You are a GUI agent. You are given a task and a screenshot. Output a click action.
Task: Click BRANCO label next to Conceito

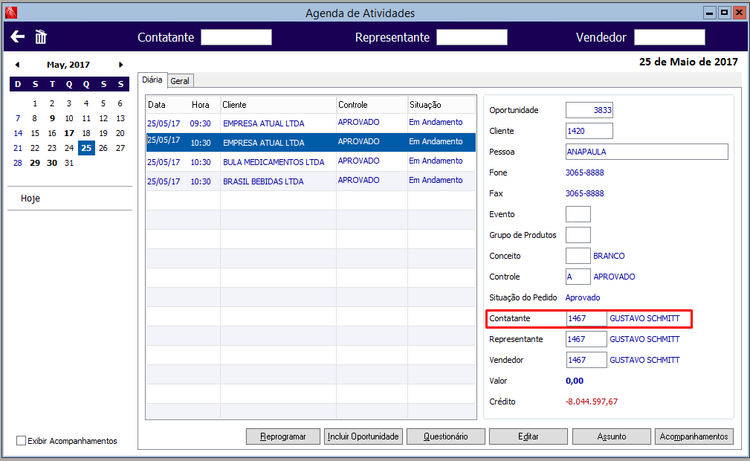pos(609,256)
